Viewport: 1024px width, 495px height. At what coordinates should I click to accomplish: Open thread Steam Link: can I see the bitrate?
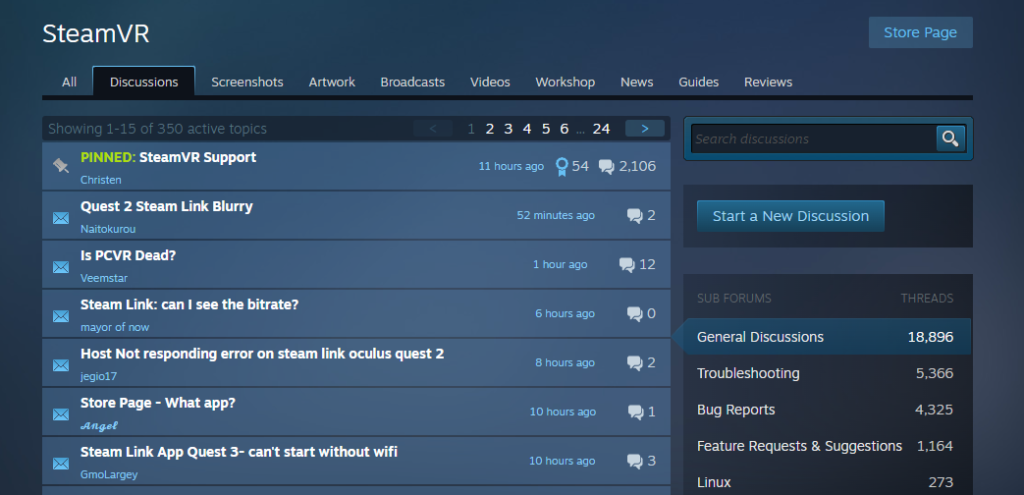pos(189,304)
